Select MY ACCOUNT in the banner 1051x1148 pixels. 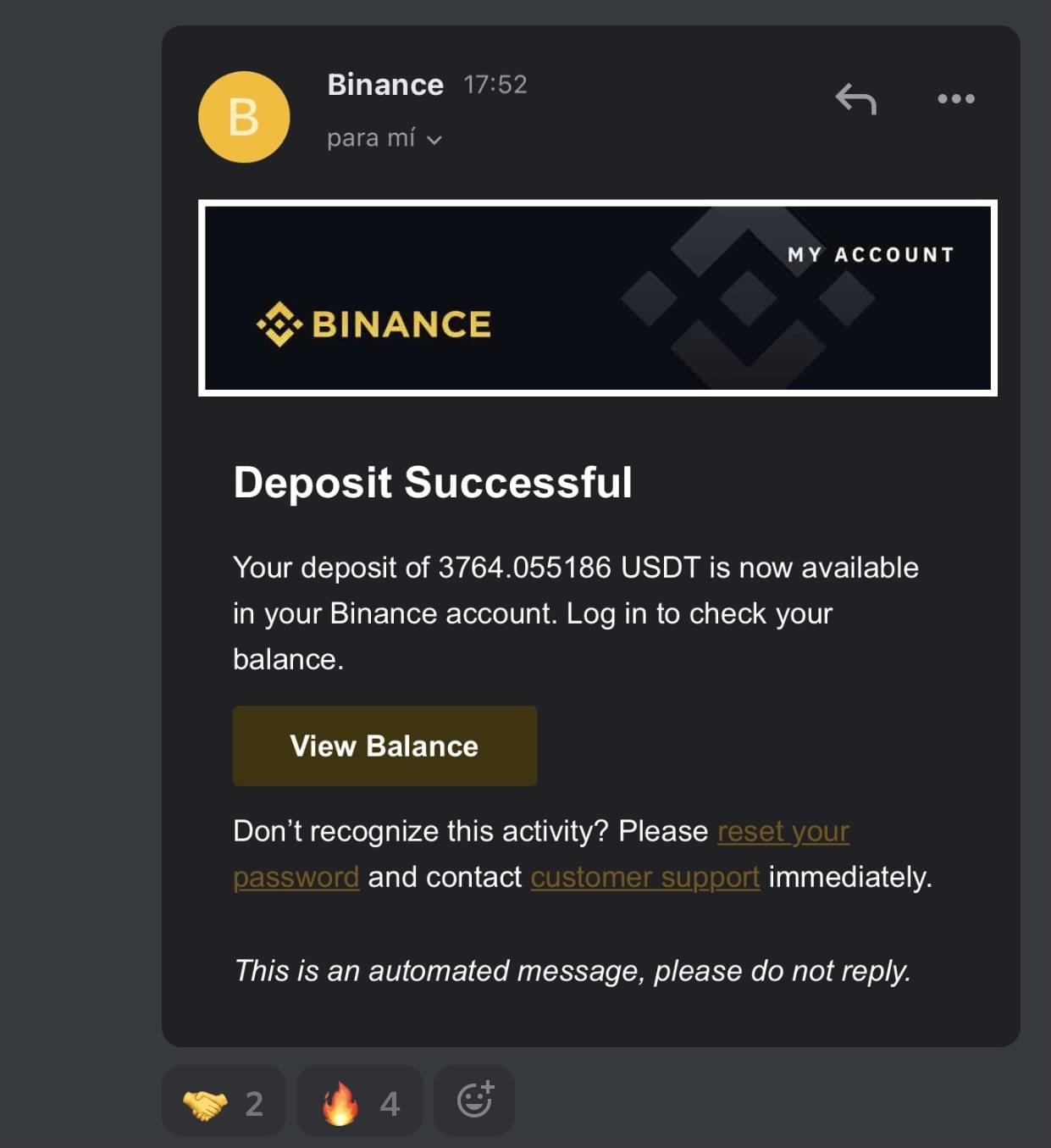pyautogui.click(x=871, y=255)
